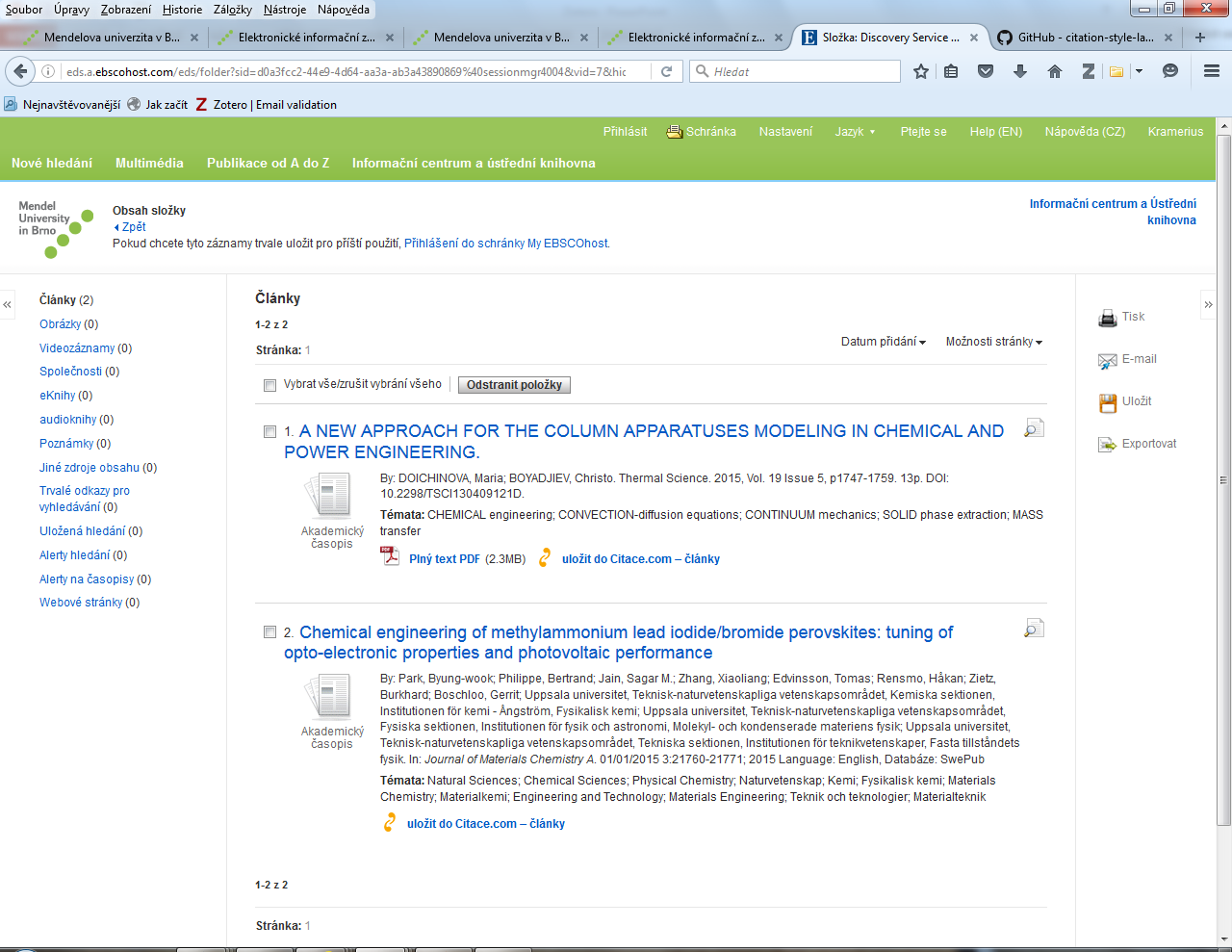Viewport: 1232px width, 952px height.
Task: Check the box for article 1
Action: pyautogui.click(x=270, y=431)
